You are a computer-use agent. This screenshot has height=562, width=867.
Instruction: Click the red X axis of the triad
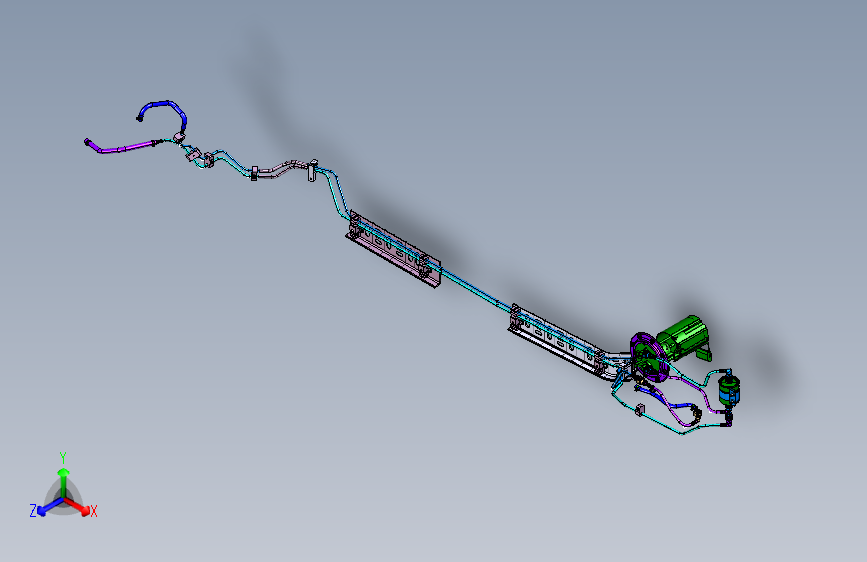78,506
